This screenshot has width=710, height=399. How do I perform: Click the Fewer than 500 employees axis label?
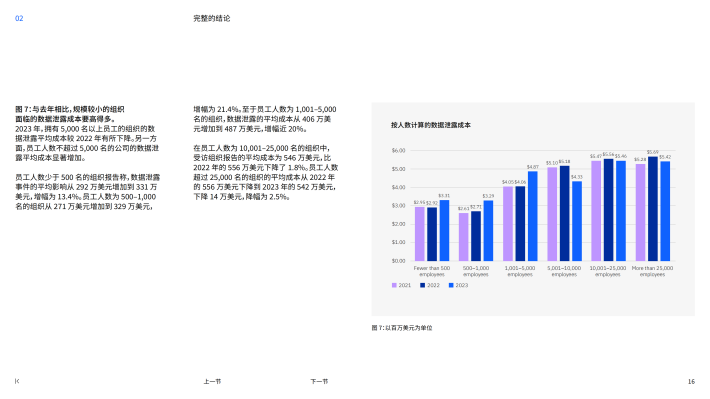click(432, 271)
